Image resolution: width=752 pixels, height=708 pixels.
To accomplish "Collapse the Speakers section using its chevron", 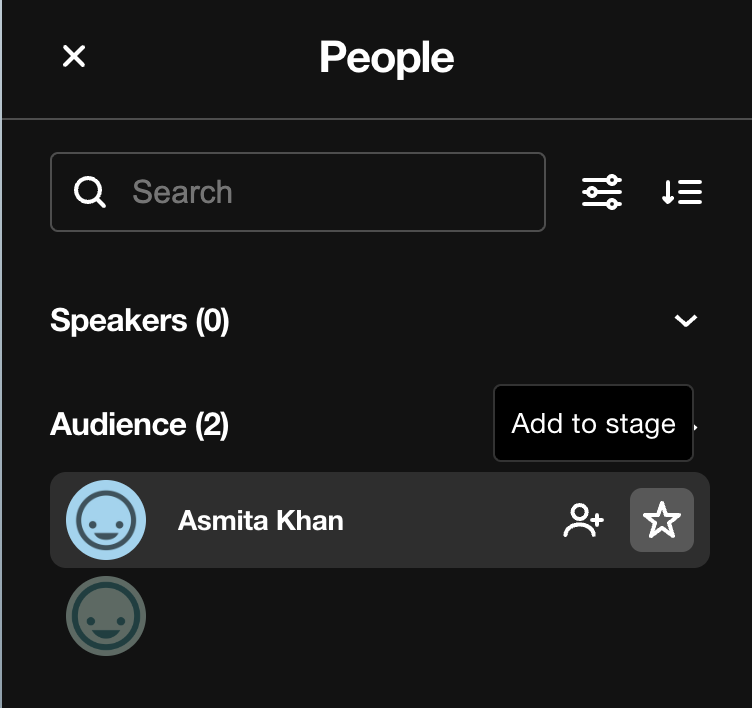I will coord(686,320).
